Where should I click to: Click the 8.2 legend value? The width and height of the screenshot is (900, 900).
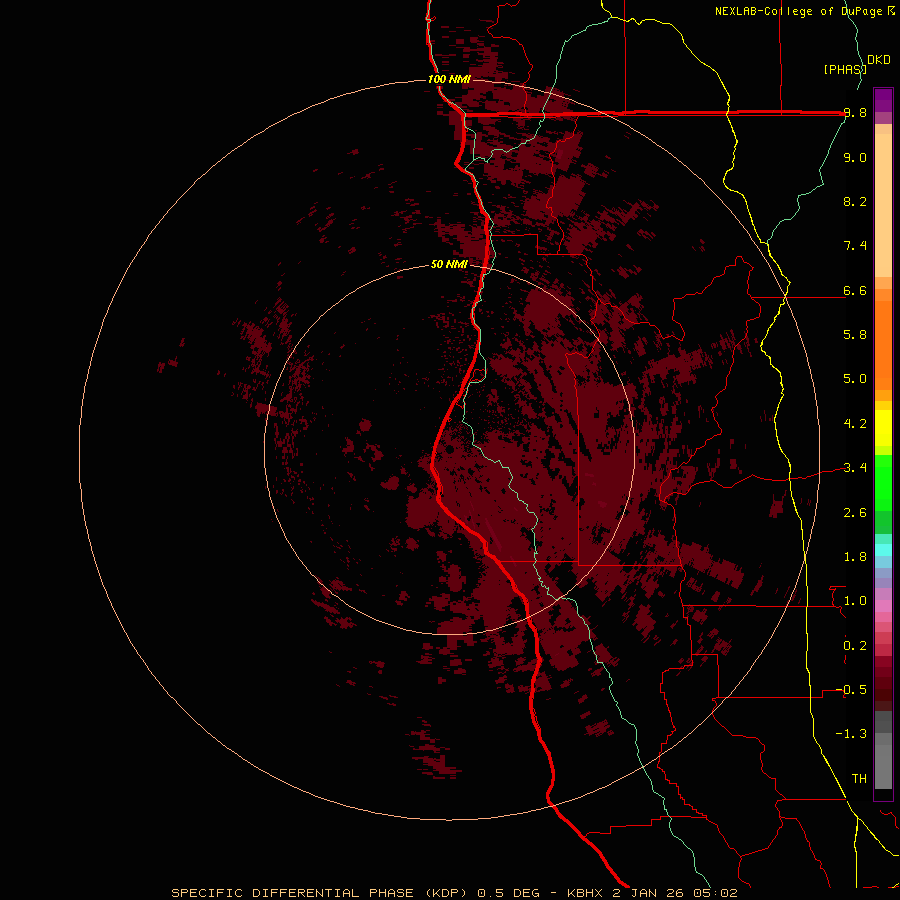(855, 201)
